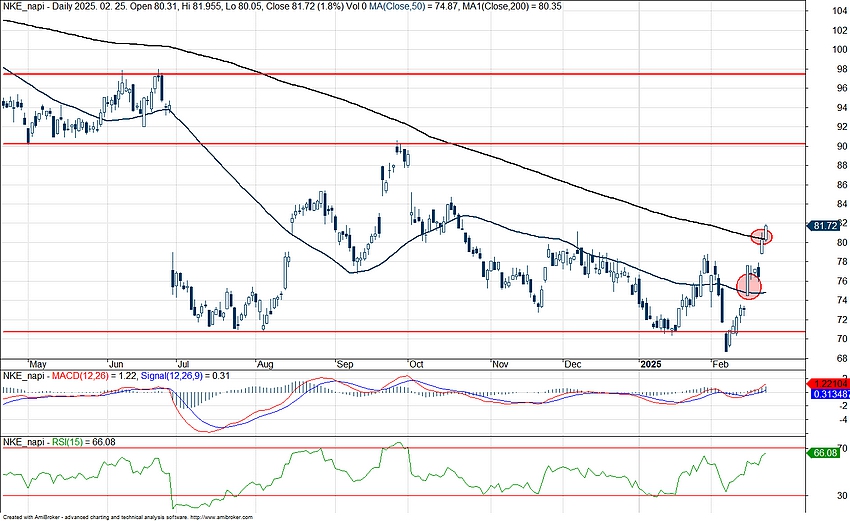The height and width of the screenshot is (521, 850).
Task: Click the 102 price axis label
Action: 840,30
